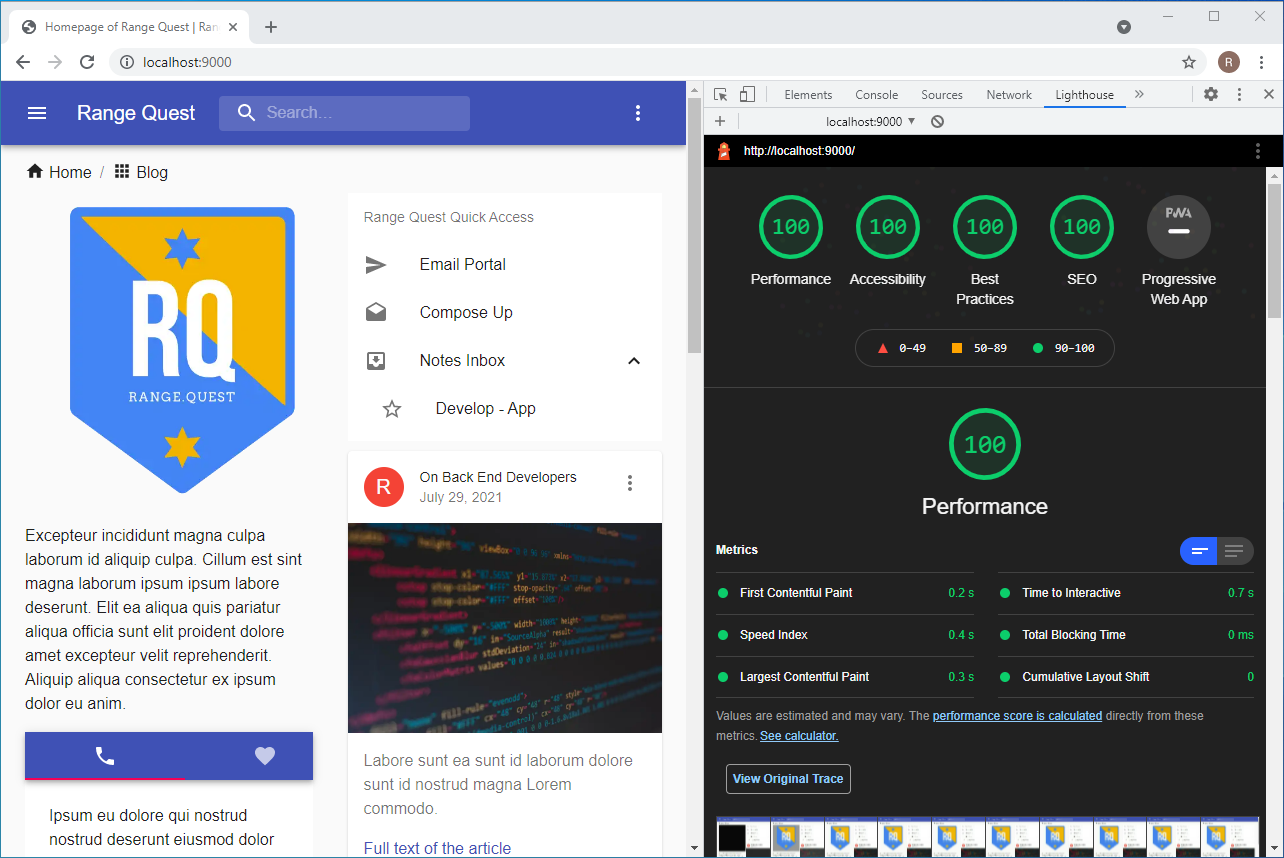Toggle the device toolbar in DevTools
Viewport: 1284px width, 858px height.
pyautogui.click(x=747, y=95)
